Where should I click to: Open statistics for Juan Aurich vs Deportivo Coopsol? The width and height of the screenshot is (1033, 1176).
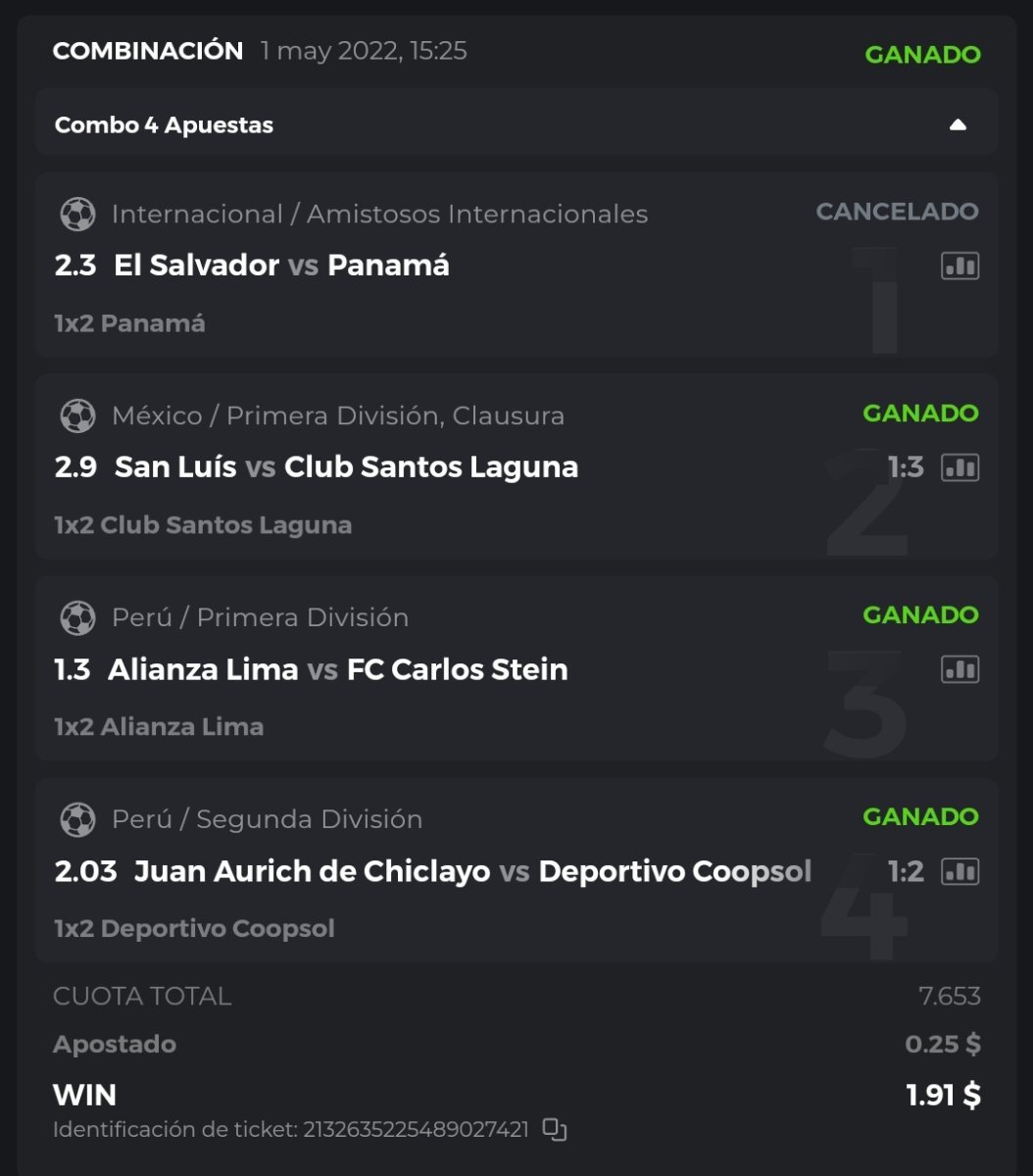[x=959, y=871]
